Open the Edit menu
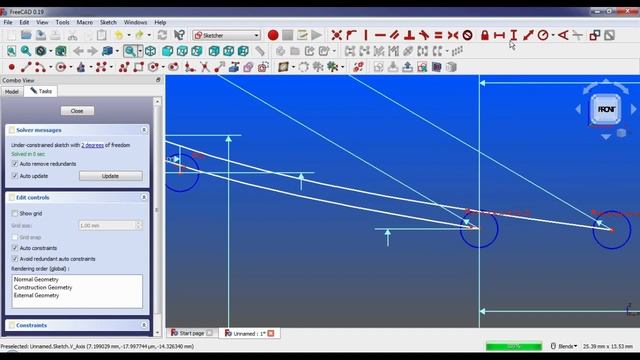The height and width of the screenshot is (360, 640). tap(24, 22)
